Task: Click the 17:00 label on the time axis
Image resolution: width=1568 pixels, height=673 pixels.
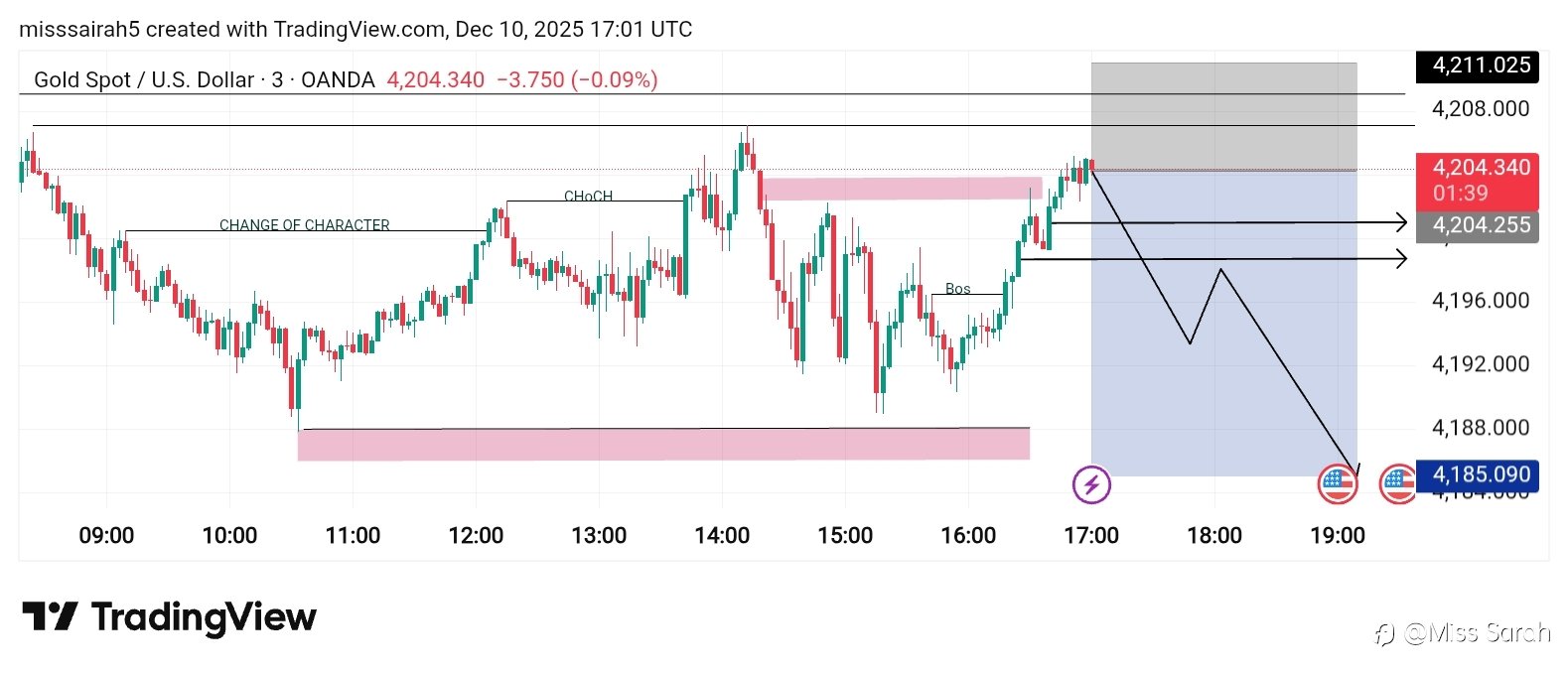Action: (x=1091, y=536)
